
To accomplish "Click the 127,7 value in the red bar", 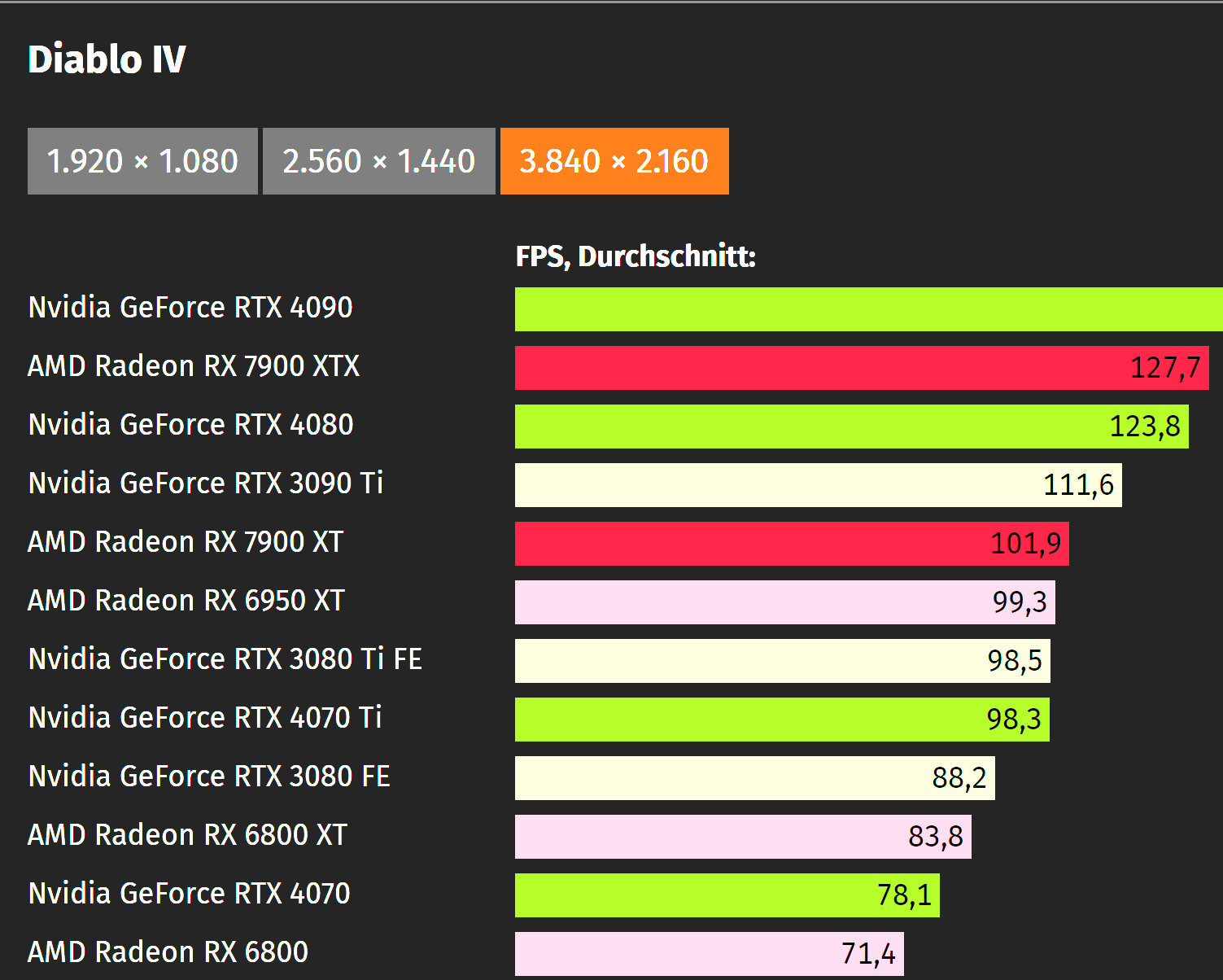I will click(1165, 368).
